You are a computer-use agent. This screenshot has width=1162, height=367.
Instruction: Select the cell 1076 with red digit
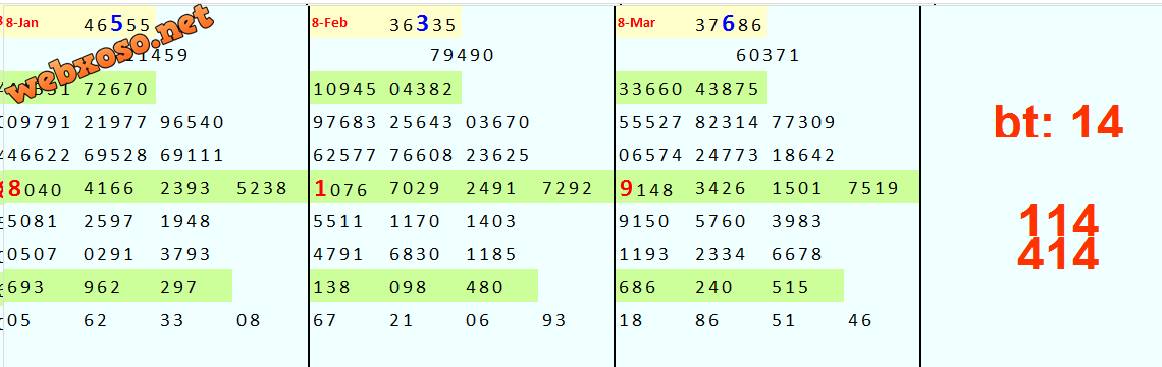tap(341, 188)
